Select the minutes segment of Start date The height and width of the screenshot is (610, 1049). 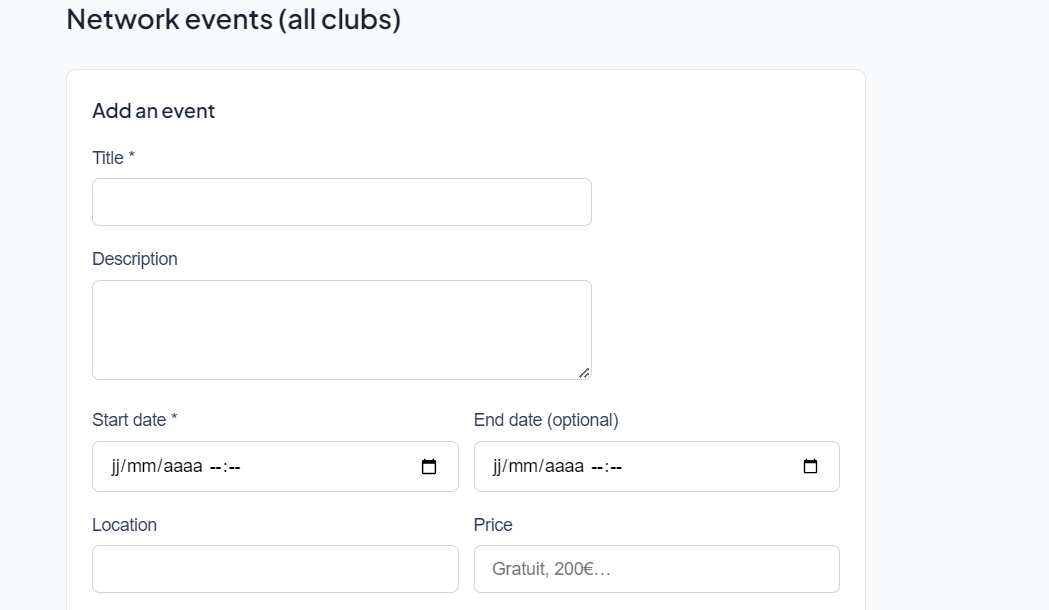(234, 467)
